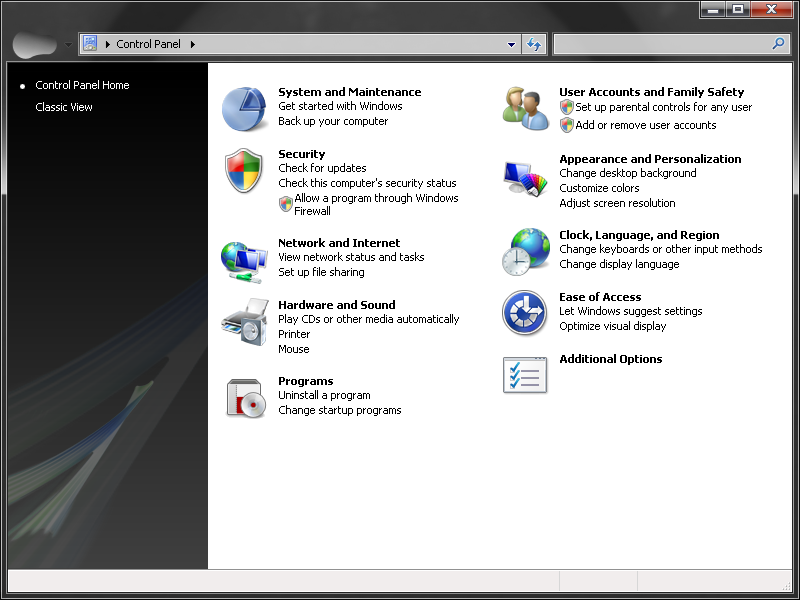This screenshot has height=600, width=800.
Task: Click the User Accounts people icon
Action: click(525, 109)
